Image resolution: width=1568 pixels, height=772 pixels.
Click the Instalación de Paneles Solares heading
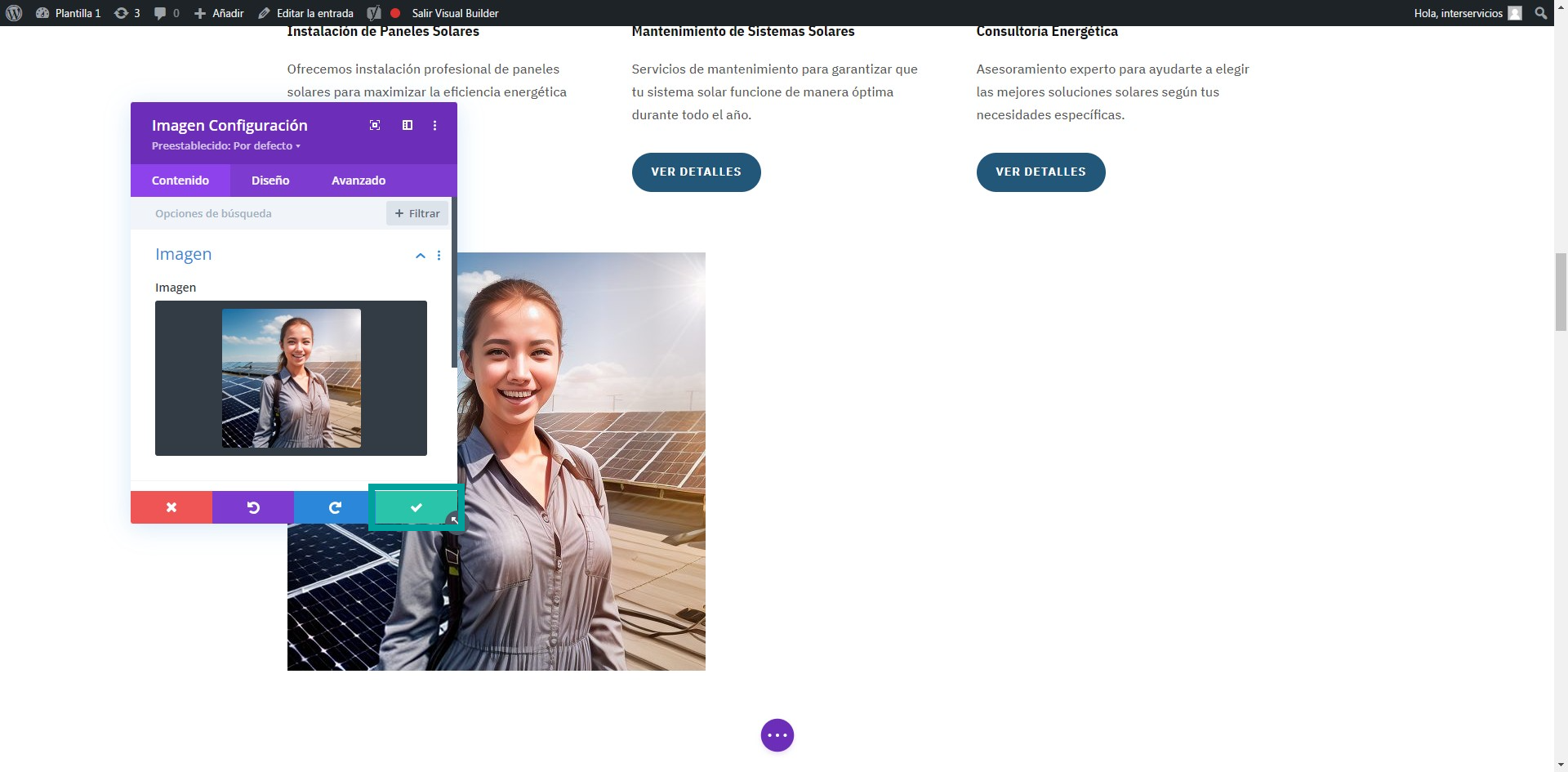(383, 32)
